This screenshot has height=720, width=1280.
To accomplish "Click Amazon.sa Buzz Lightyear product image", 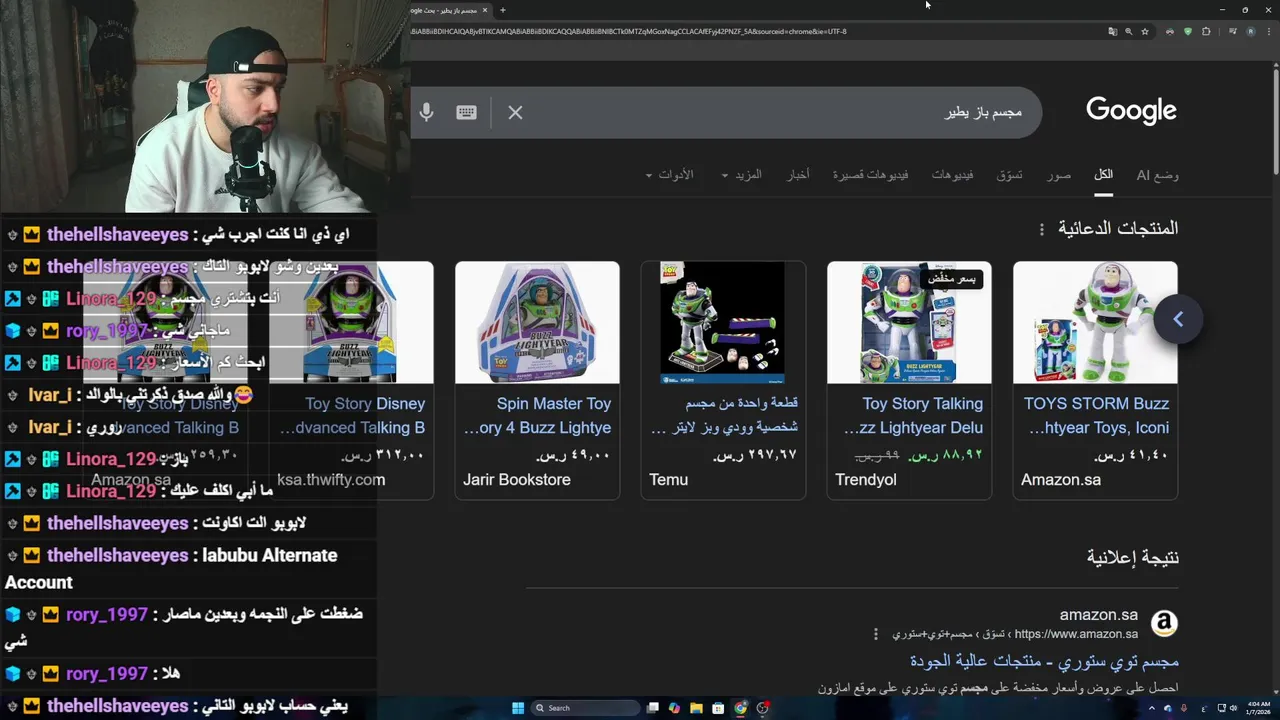I will point(1095,322).
